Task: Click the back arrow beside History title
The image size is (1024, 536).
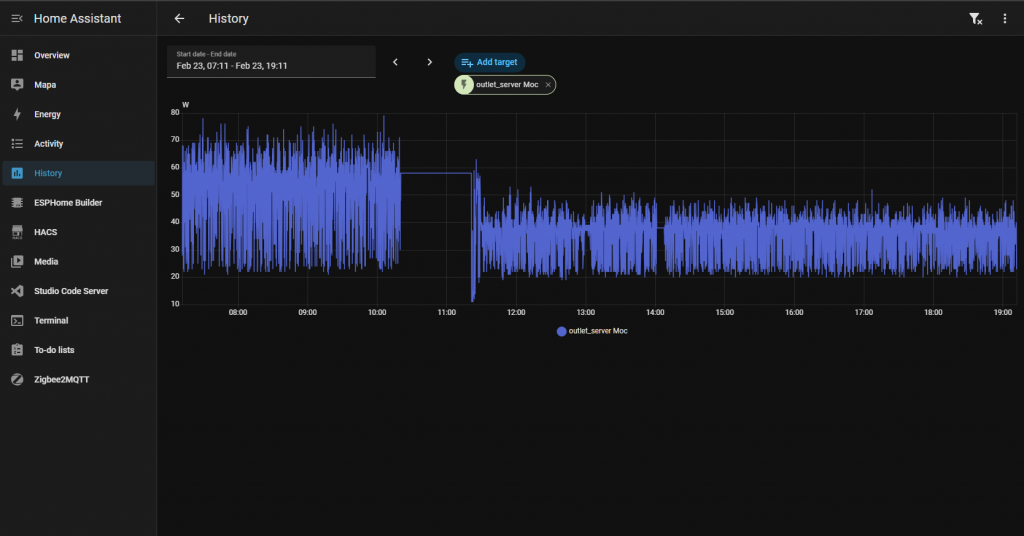Action: (x=179, y=19)
